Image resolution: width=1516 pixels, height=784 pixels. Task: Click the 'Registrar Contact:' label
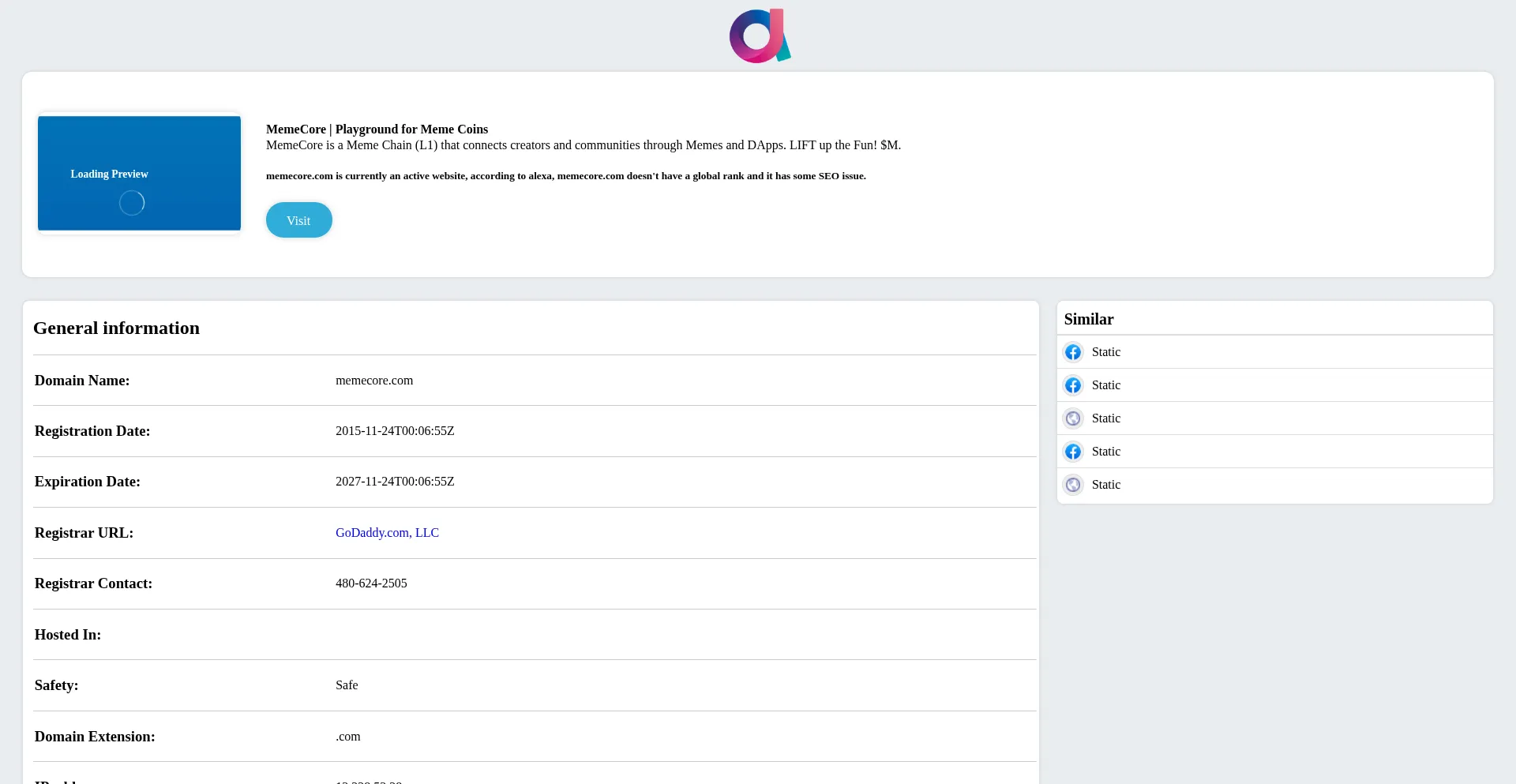click(x=93, y=583)
